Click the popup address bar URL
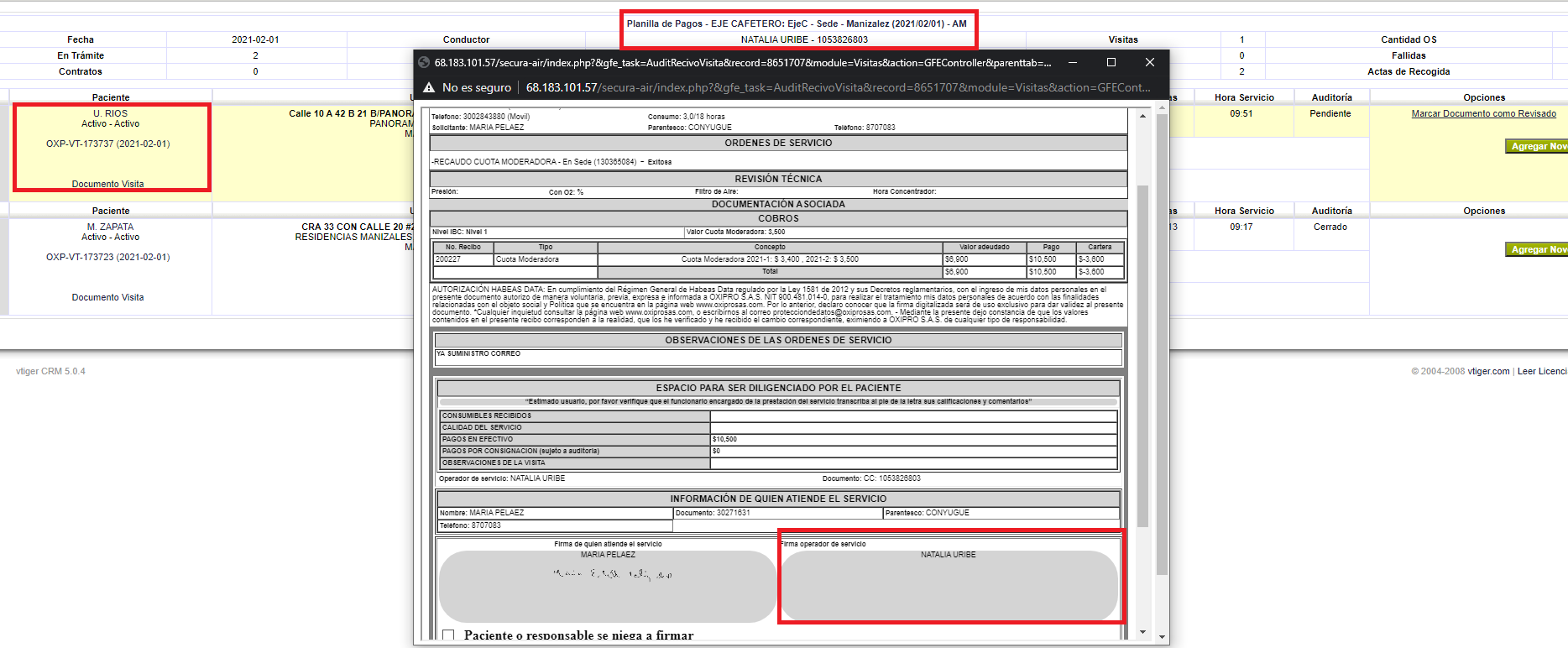 [x=838, y=87]
